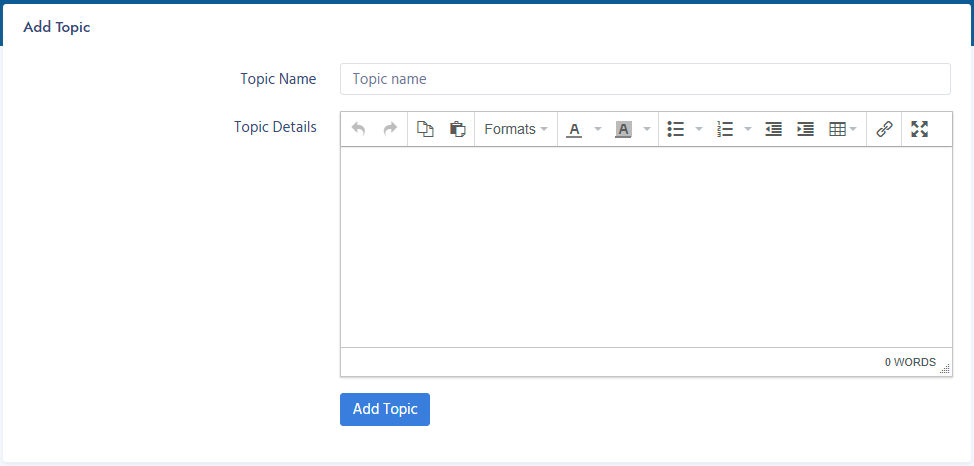The image size is (974, 466).
Task: Click the Redo arrow icon
Action: pos(390,129)
